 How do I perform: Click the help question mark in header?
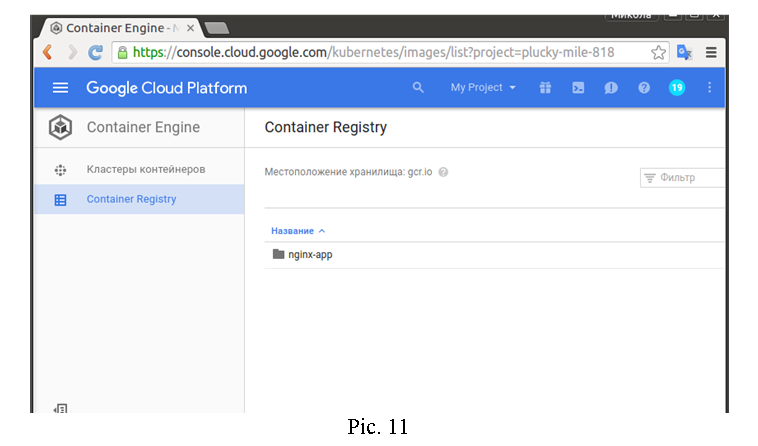(644, 87)
